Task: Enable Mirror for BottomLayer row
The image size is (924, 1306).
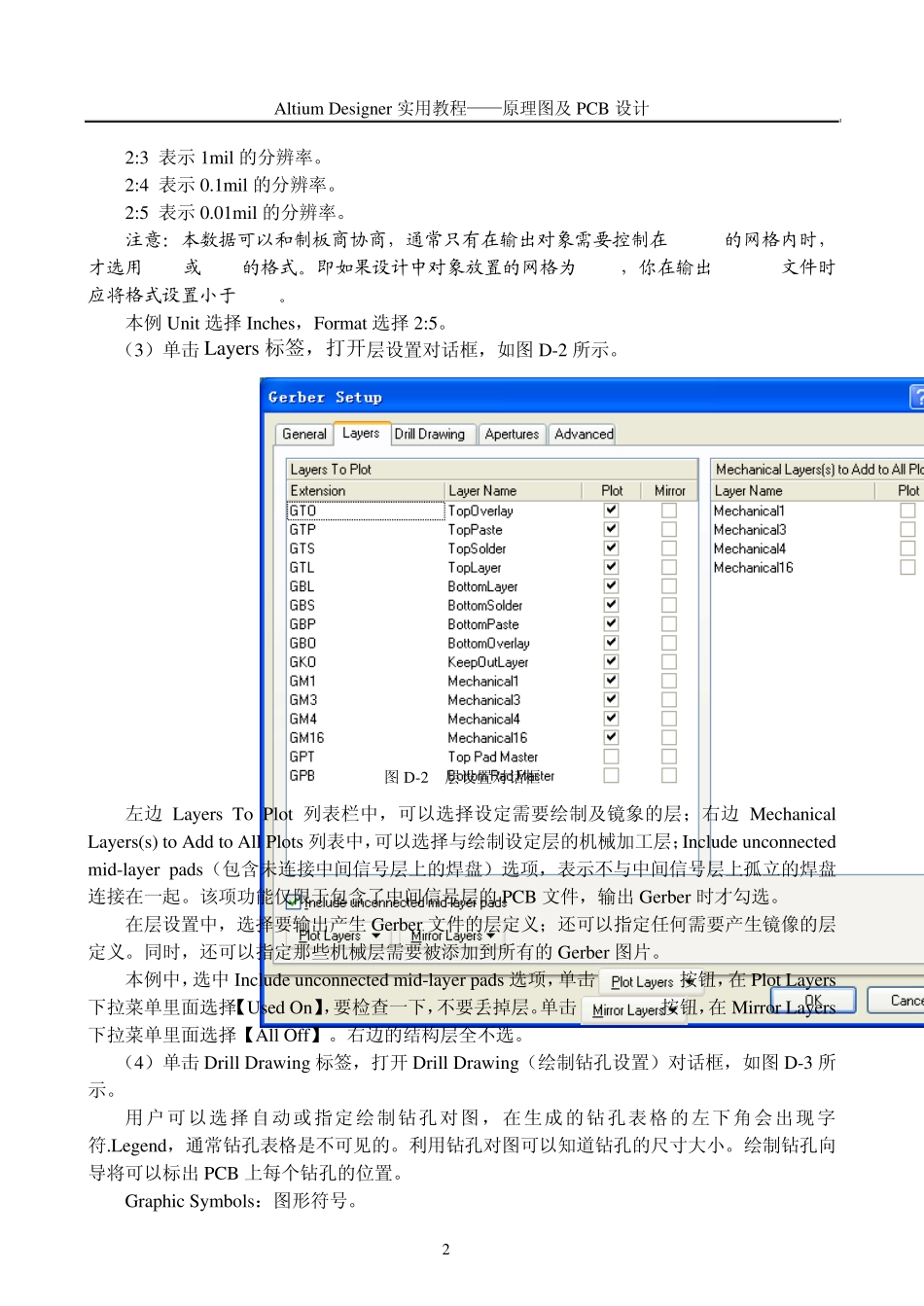Action: click(x=669, y=585)
